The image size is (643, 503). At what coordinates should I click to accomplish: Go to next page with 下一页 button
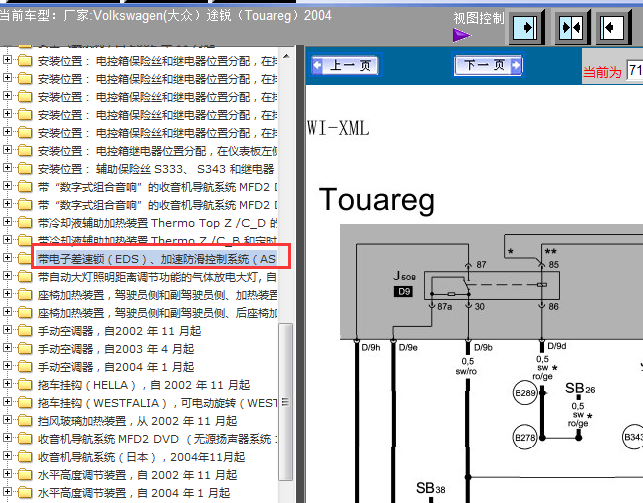click(x=488, y=65)
